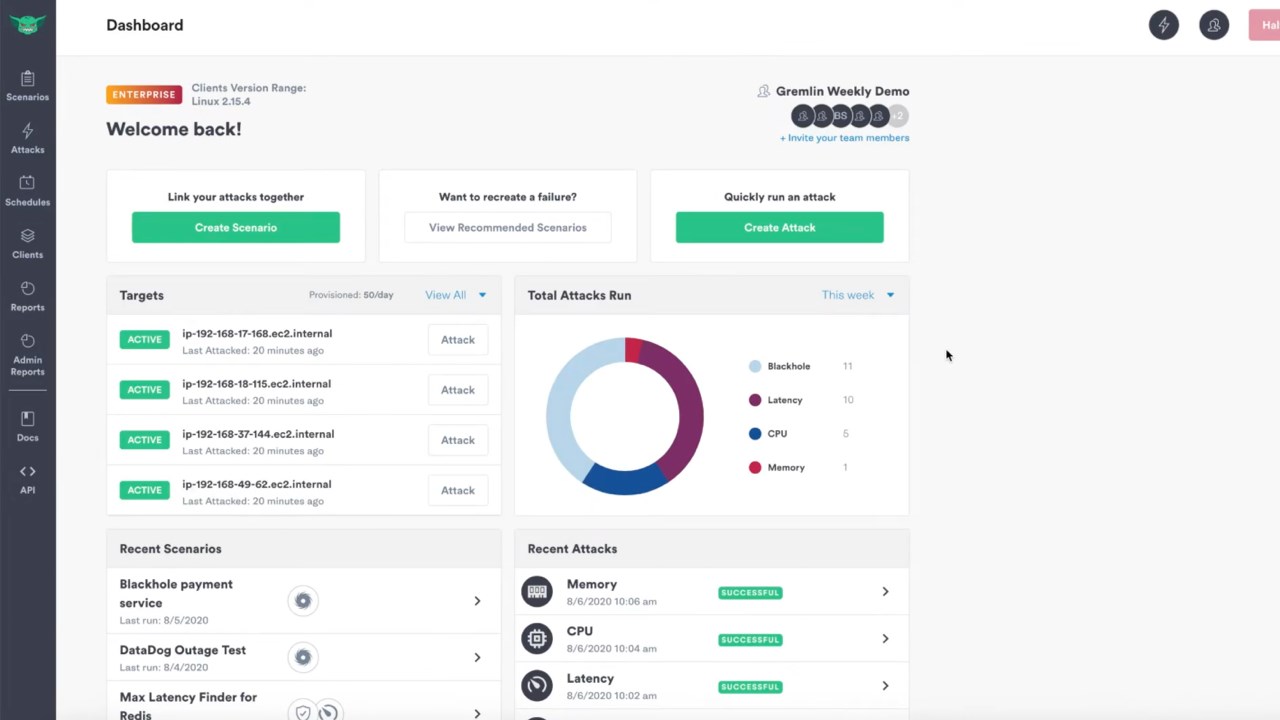Open Reports in the sidebar
Viewport: 1280px width, 720px height.
[27, 297]
